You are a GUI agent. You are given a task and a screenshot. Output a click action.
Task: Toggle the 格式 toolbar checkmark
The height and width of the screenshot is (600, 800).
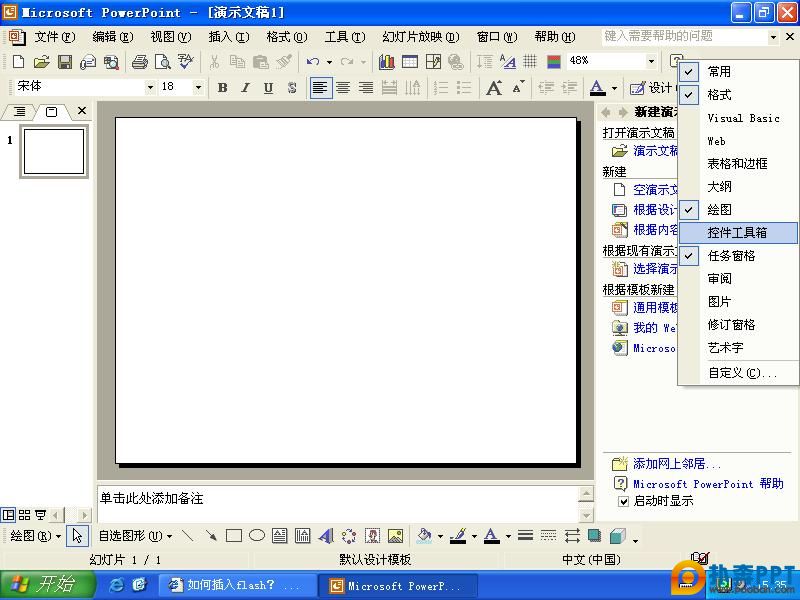click(x=688, y=95)
